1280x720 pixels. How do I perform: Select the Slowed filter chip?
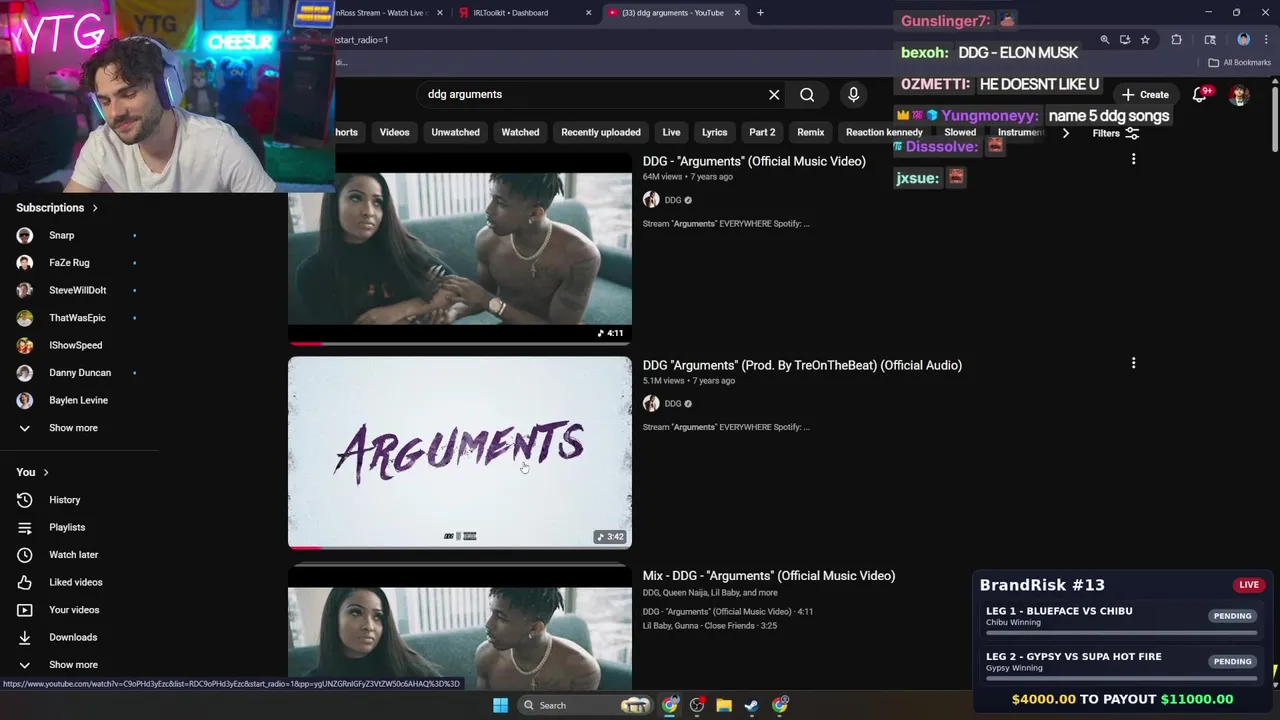[960, 132]
